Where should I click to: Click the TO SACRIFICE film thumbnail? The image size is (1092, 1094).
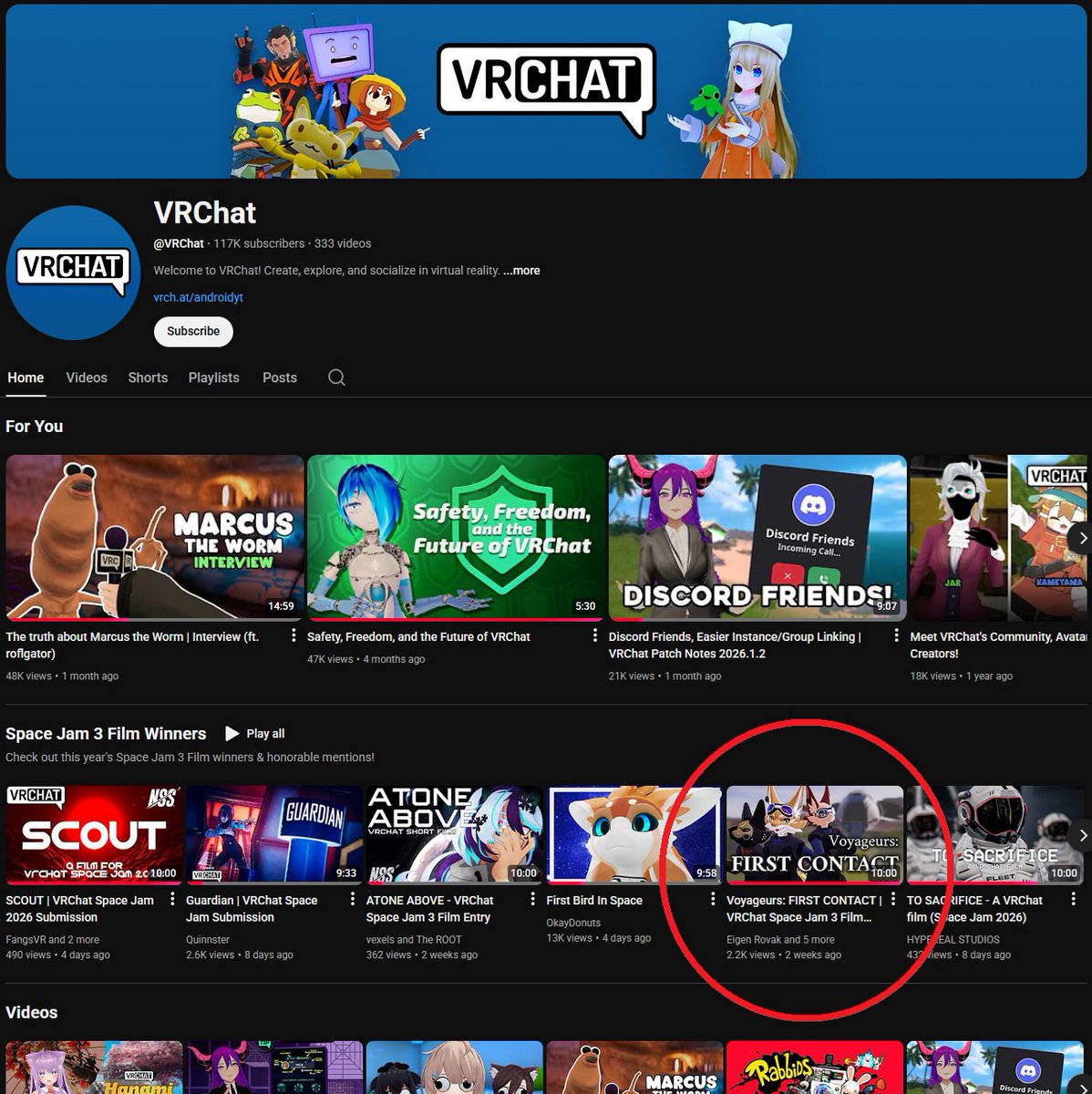(994, 835)
